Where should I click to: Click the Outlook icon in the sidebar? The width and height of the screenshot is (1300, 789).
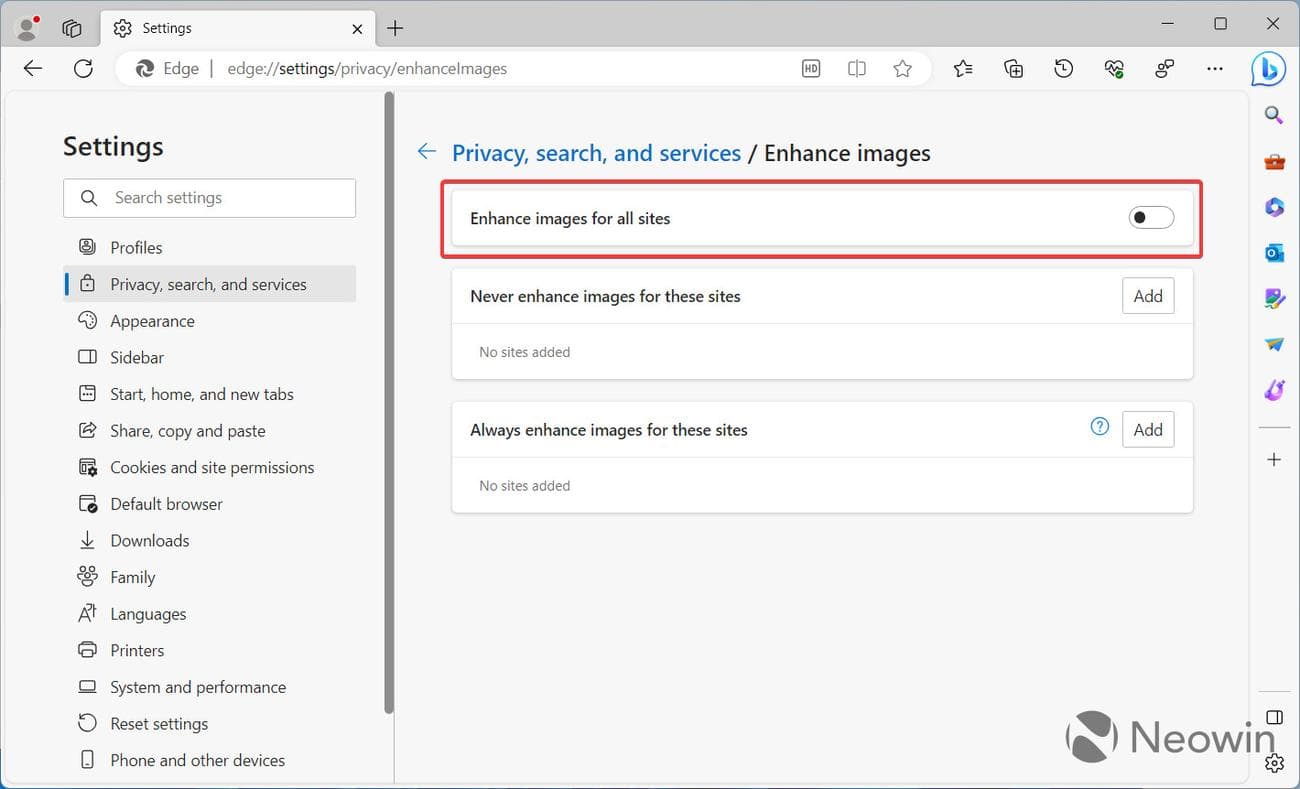point(1274,253)
